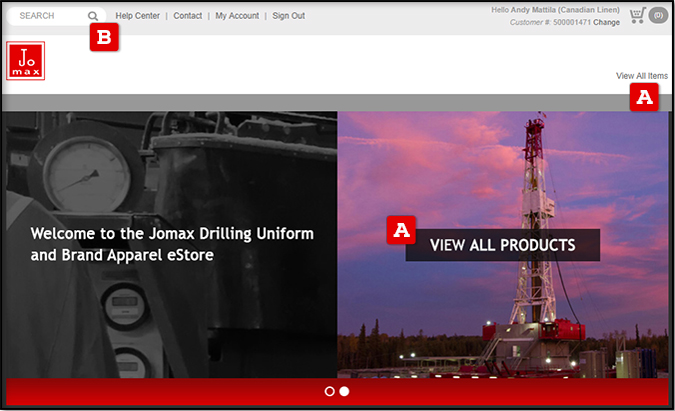The image size is (675, 411).
Task: Select the second carousel slide dot
Action: [x=344, y=391]
